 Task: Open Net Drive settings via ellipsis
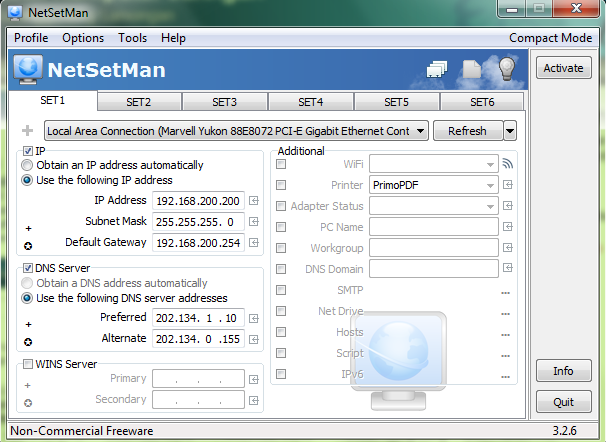click(x=506, y=314)
